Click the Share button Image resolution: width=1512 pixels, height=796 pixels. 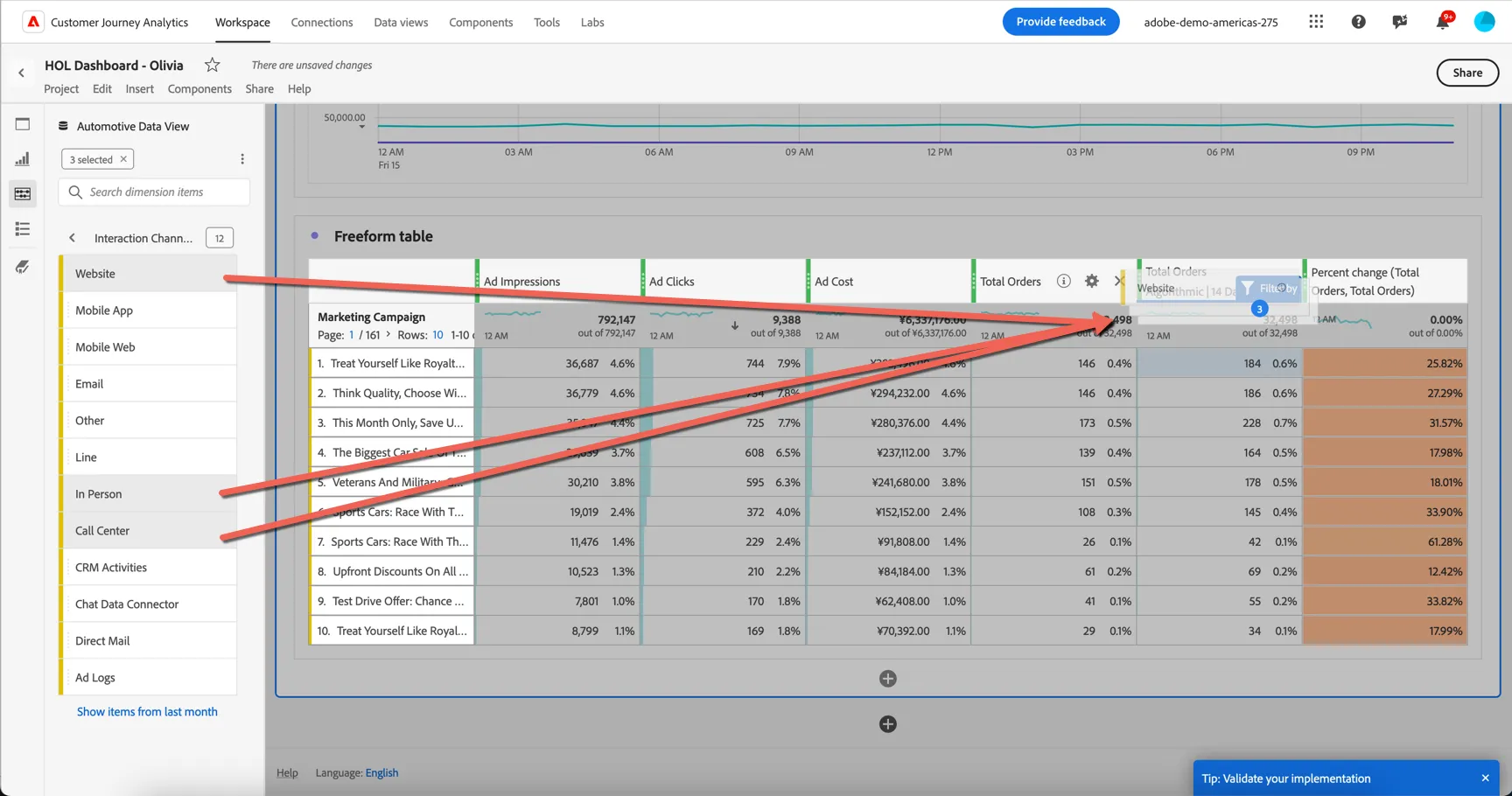pos(1467,73)
